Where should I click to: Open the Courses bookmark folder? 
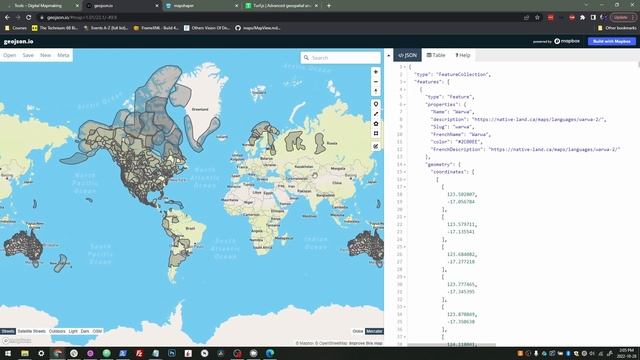(16, 28)
